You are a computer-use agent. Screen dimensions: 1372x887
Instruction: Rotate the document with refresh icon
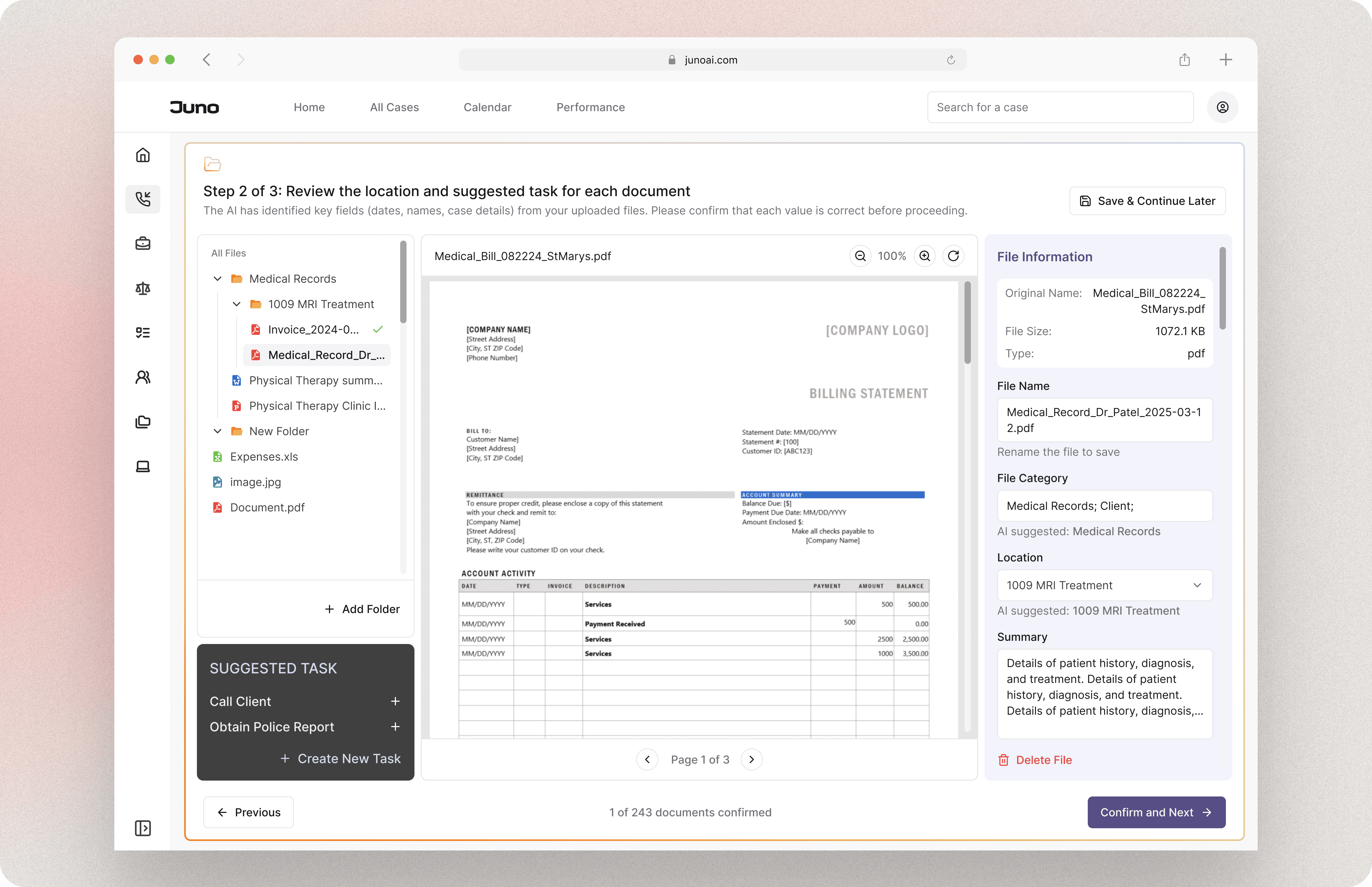coord(953,256)
